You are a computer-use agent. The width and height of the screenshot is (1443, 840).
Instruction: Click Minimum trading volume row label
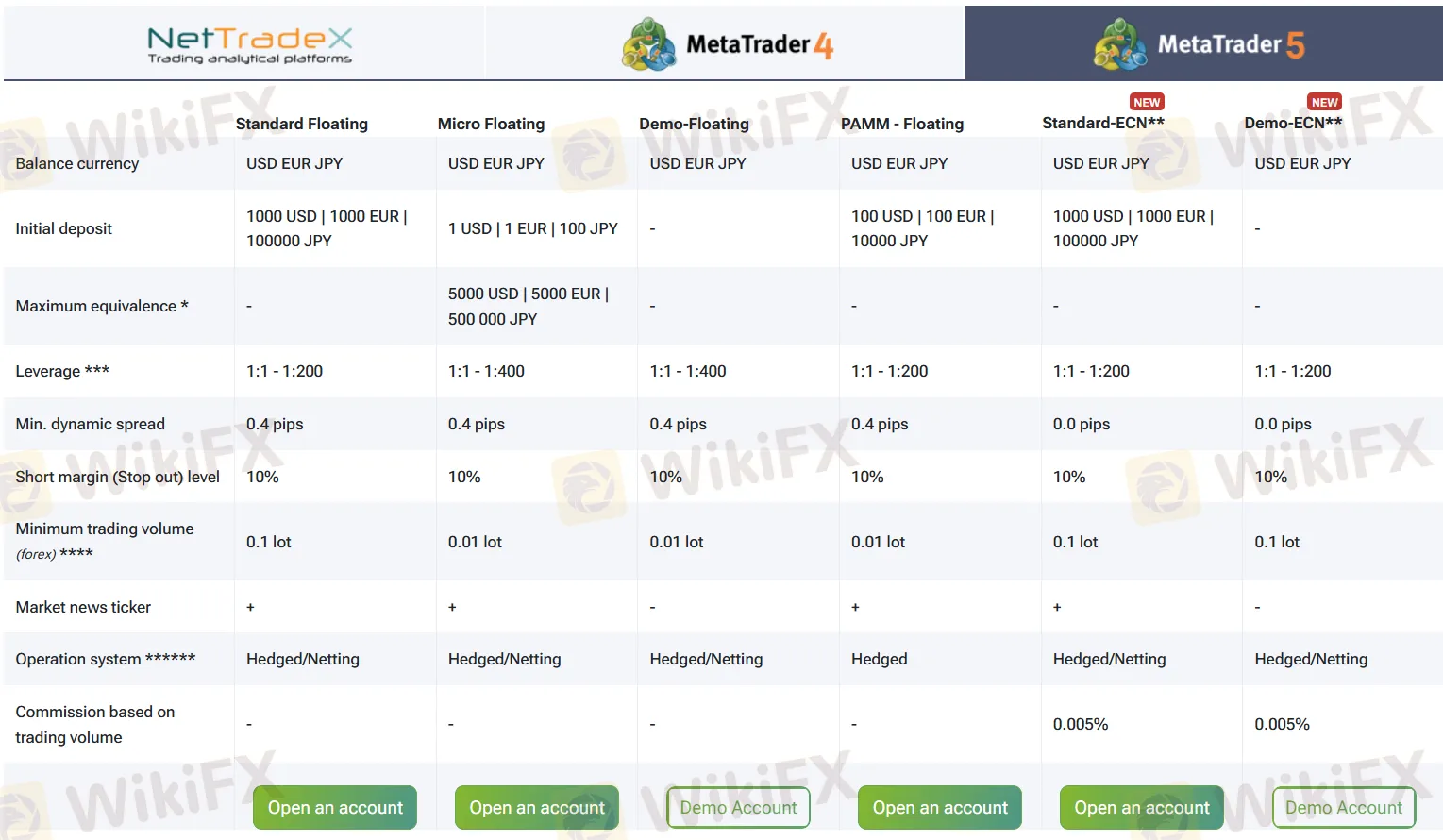[x=105, y=541]
